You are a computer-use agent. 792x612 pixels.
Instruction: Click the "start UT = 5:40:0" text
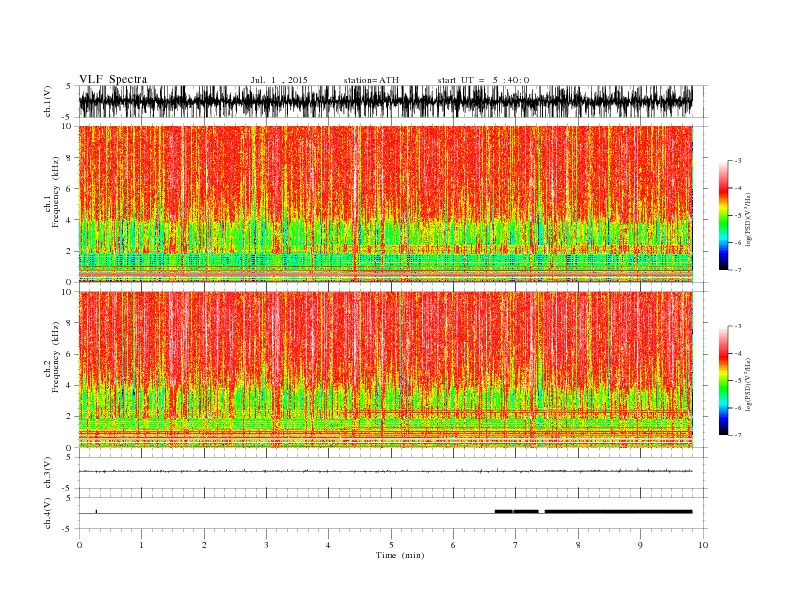click(483, 80)
